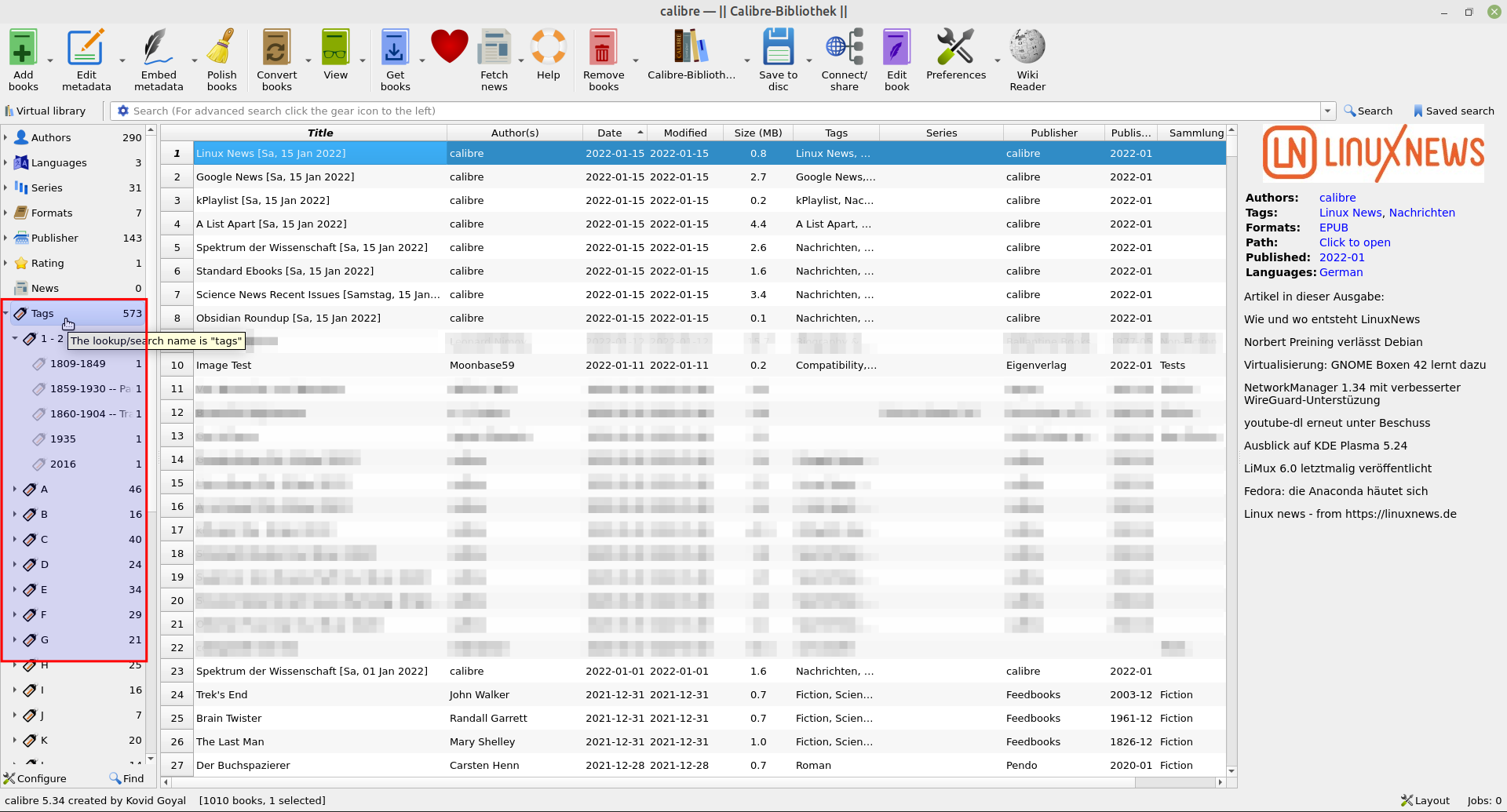Click the book list vertical scrollbar
This screenshot has width=1507, height=812.
tap(1232, 451)
